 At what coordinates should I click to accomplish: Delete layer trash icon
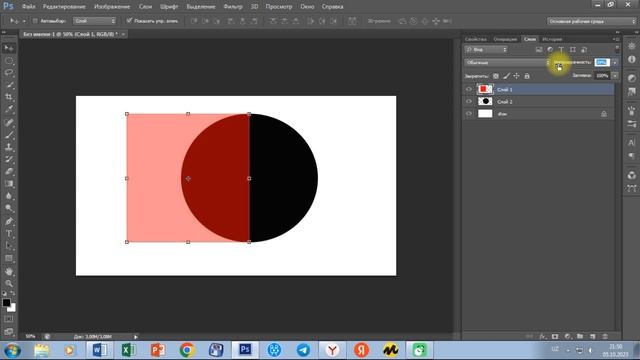605,336
